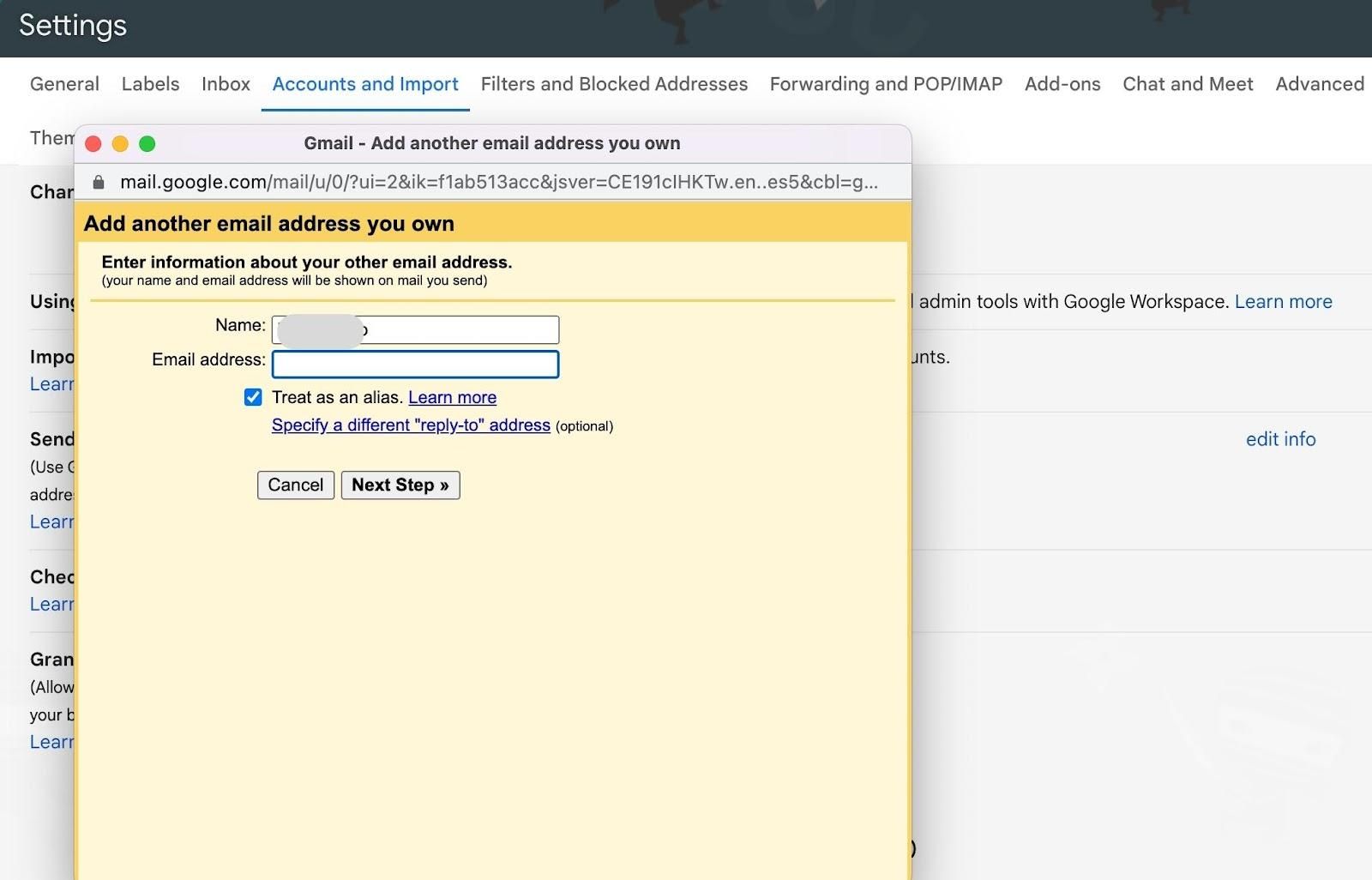Click the 'Add another email address you own' heading
The image size is (1372, 880).
point(269,224)
